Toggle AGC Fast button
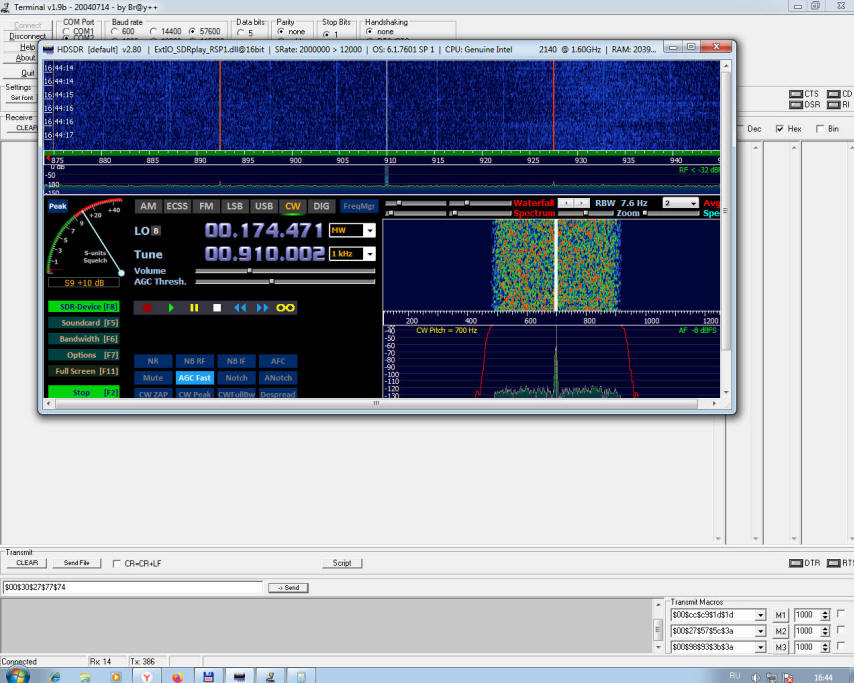This screenshot has height=683, width=854. tap(194, 378)
